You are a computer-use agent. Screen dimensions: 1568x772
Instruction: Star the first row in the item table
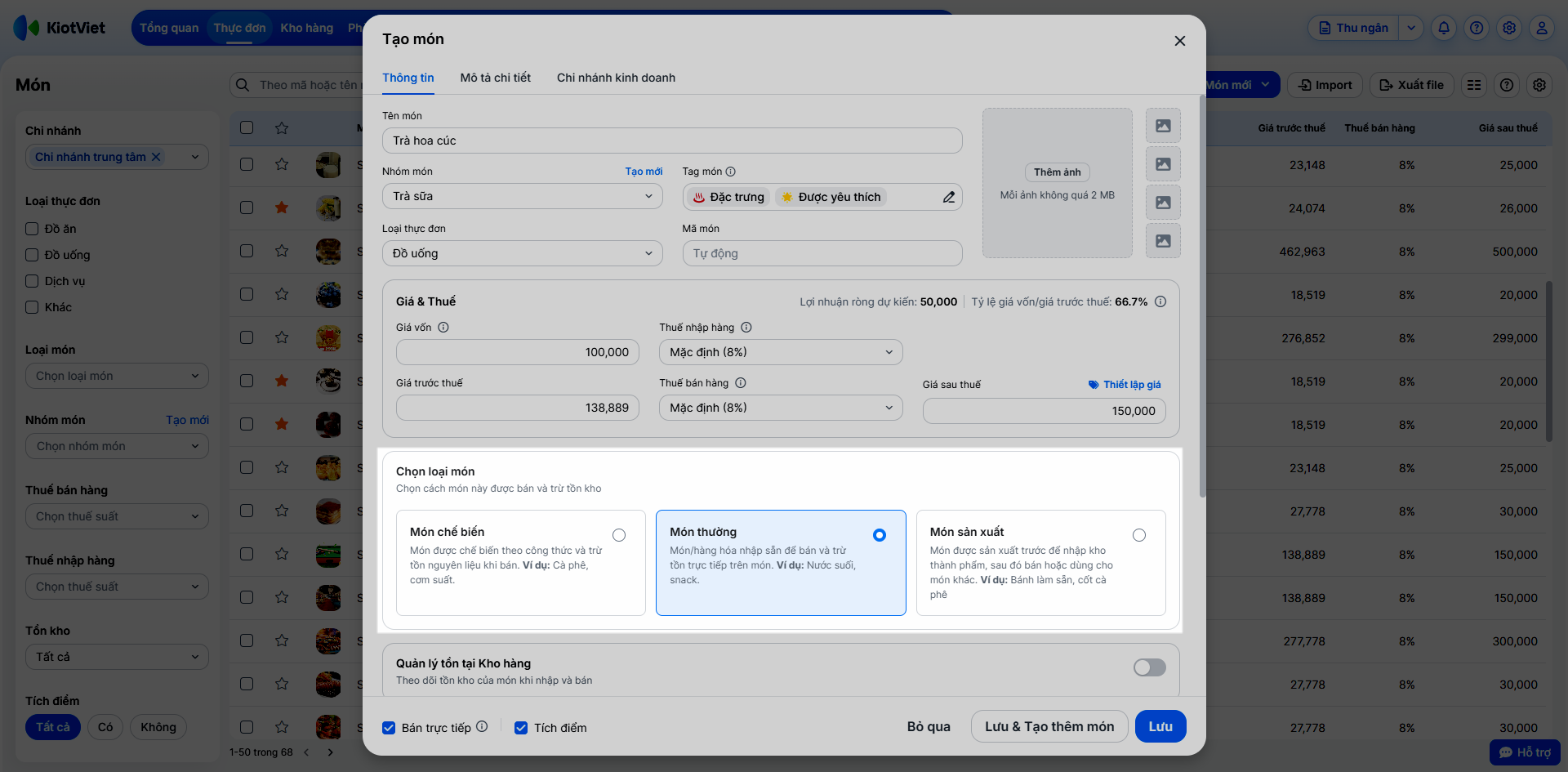(282, 164)
